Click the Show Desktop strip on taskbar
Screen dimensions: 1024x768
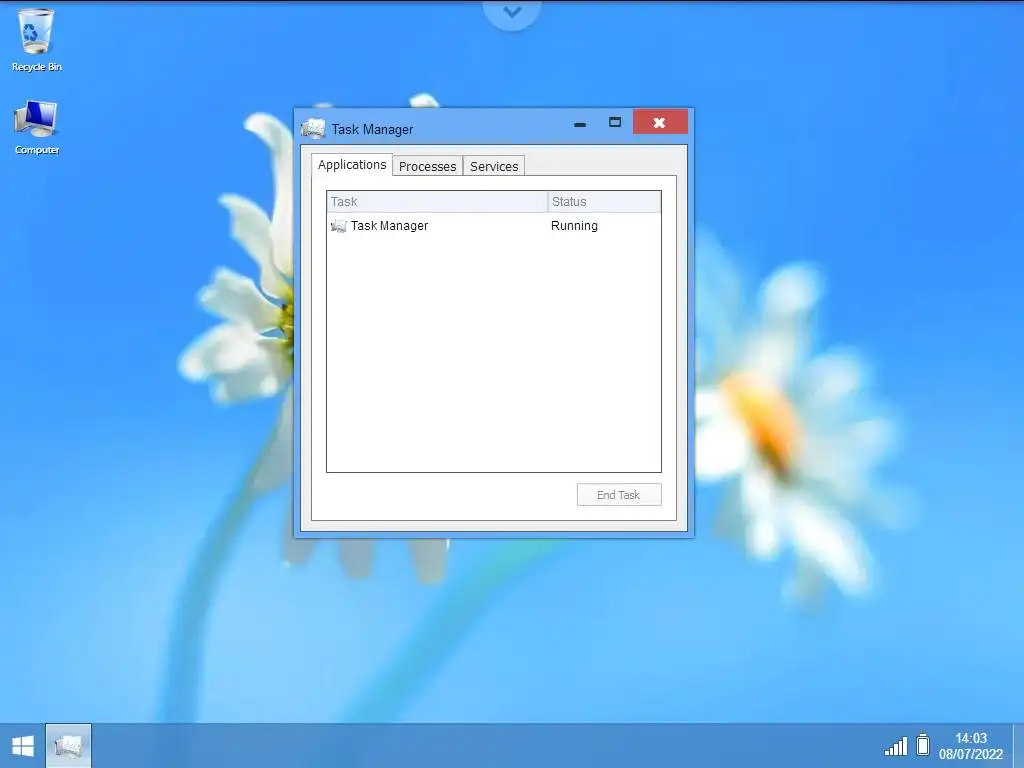pos(1017,746)
